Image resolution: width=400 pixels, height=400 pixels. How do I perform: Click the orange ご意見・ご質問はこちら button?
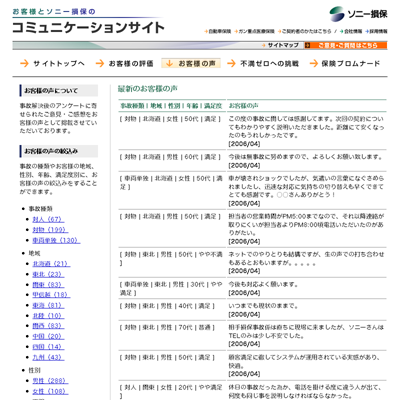click(x=346, y=45)
